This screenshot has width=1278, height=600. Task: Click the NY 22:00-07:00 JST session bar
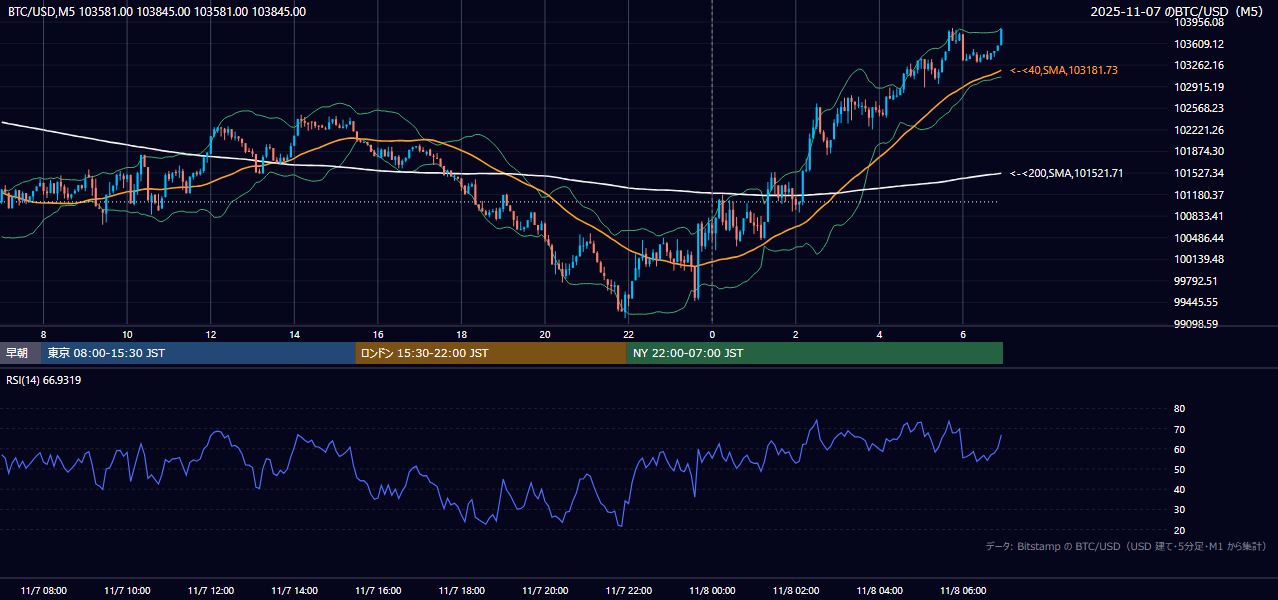815,353
